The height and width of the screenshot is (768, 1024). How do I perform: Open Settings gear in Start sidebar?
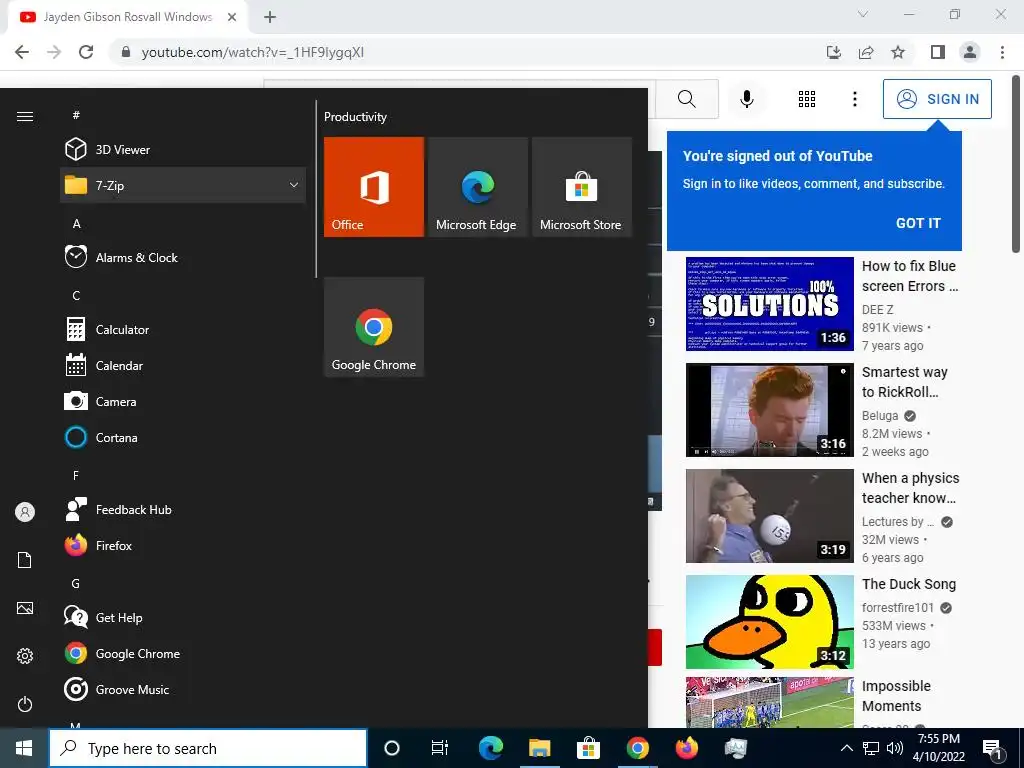click(25, 656)
